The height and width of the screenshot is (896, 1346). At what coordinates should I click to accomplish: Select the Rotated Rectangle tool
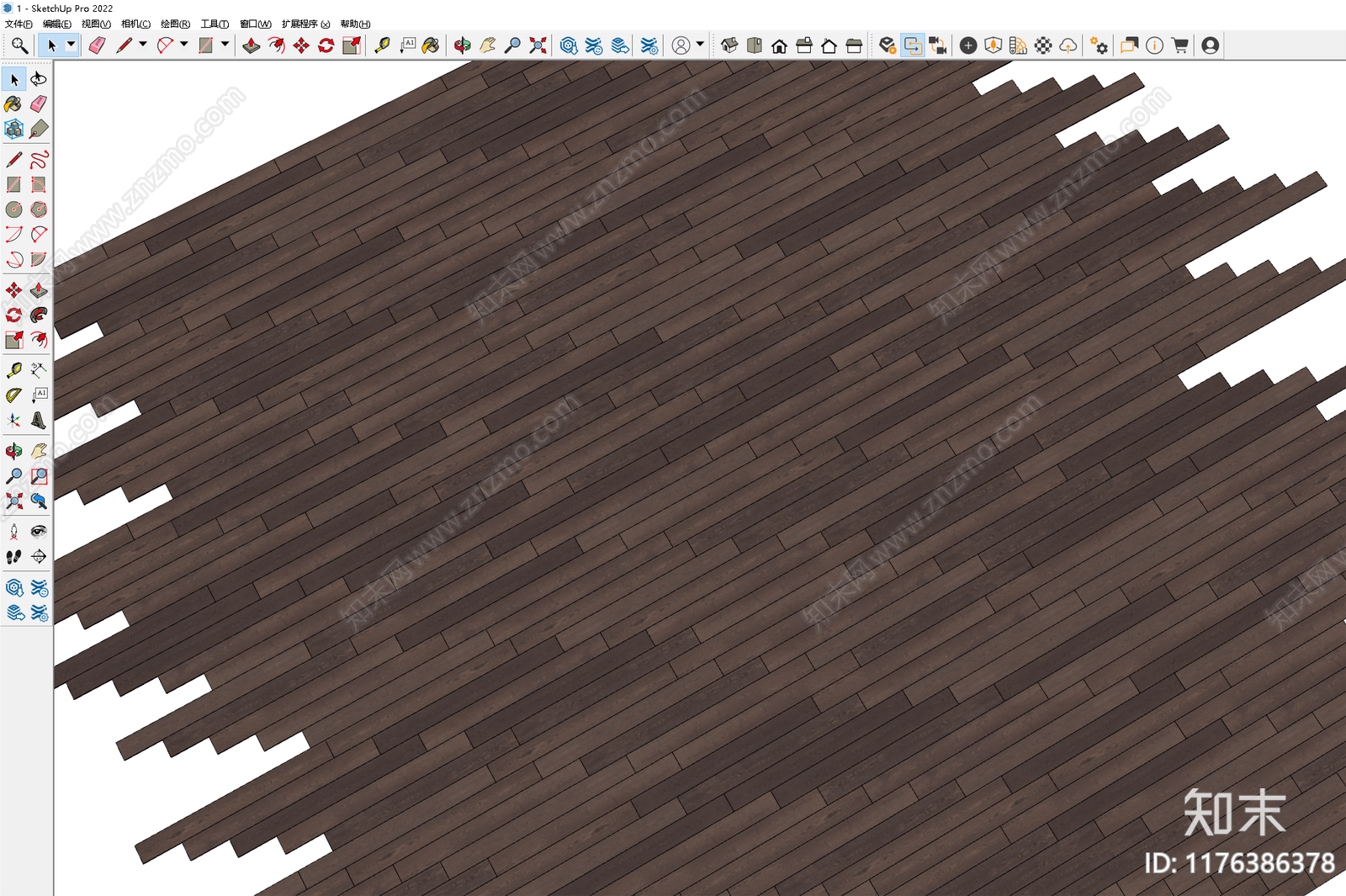pos(39,184)
